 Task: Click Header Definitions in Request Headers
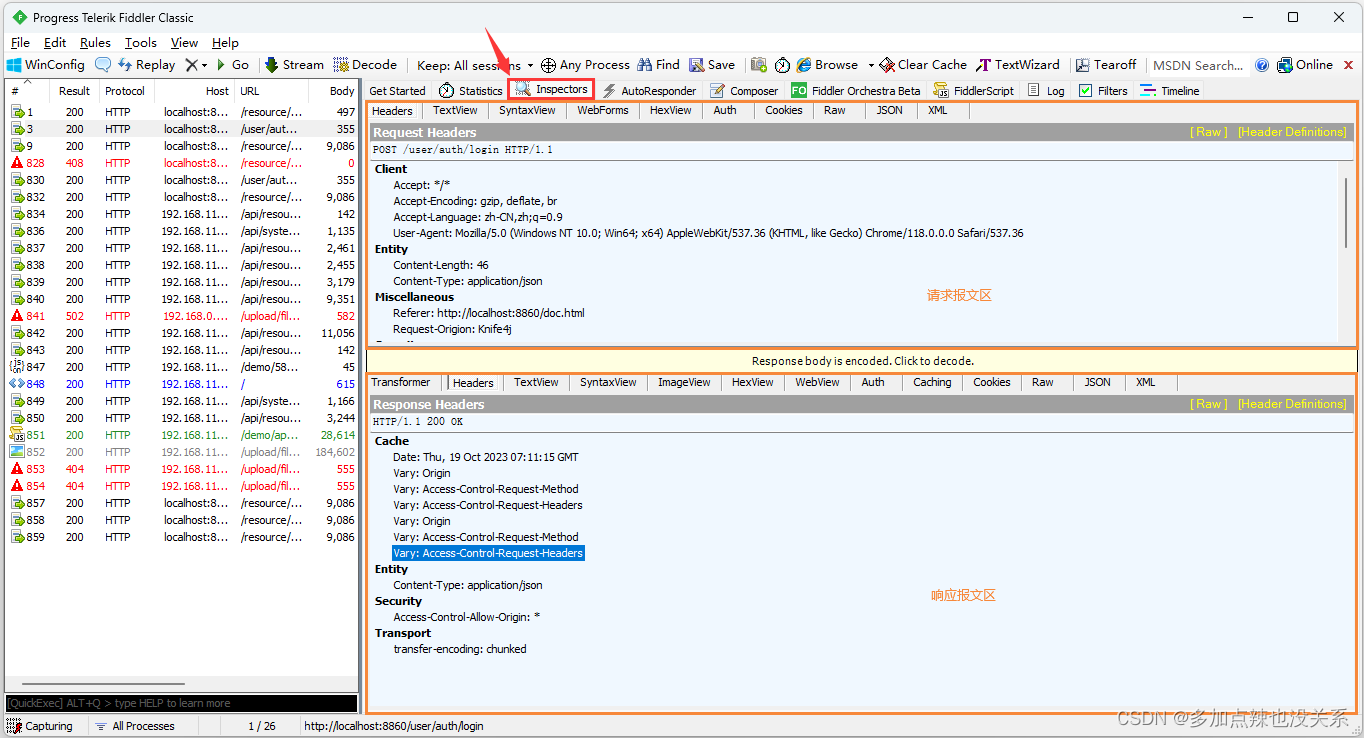1292,132
